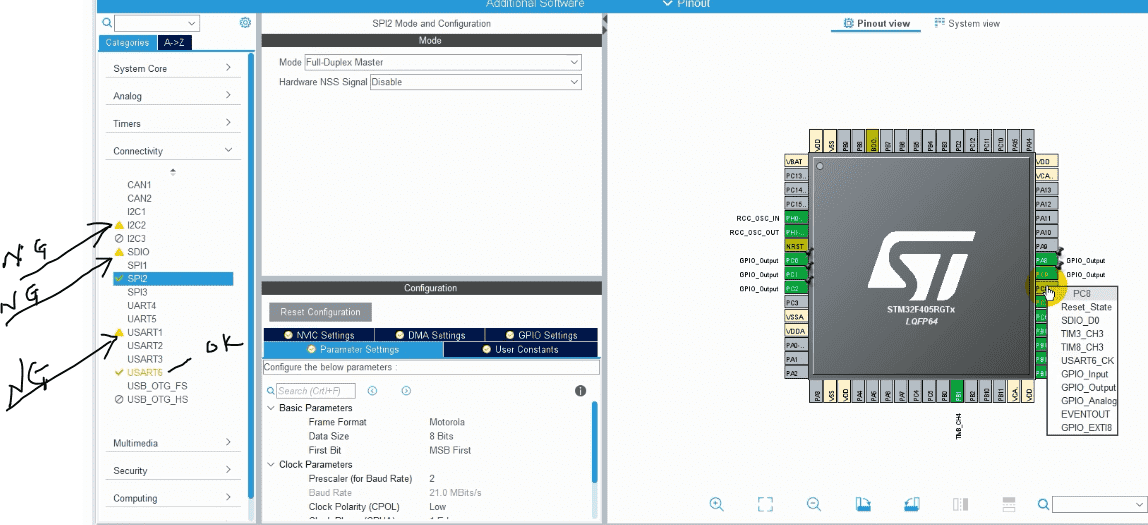
Task: Open the Pinout menu at top
Action: coord(685,4)
